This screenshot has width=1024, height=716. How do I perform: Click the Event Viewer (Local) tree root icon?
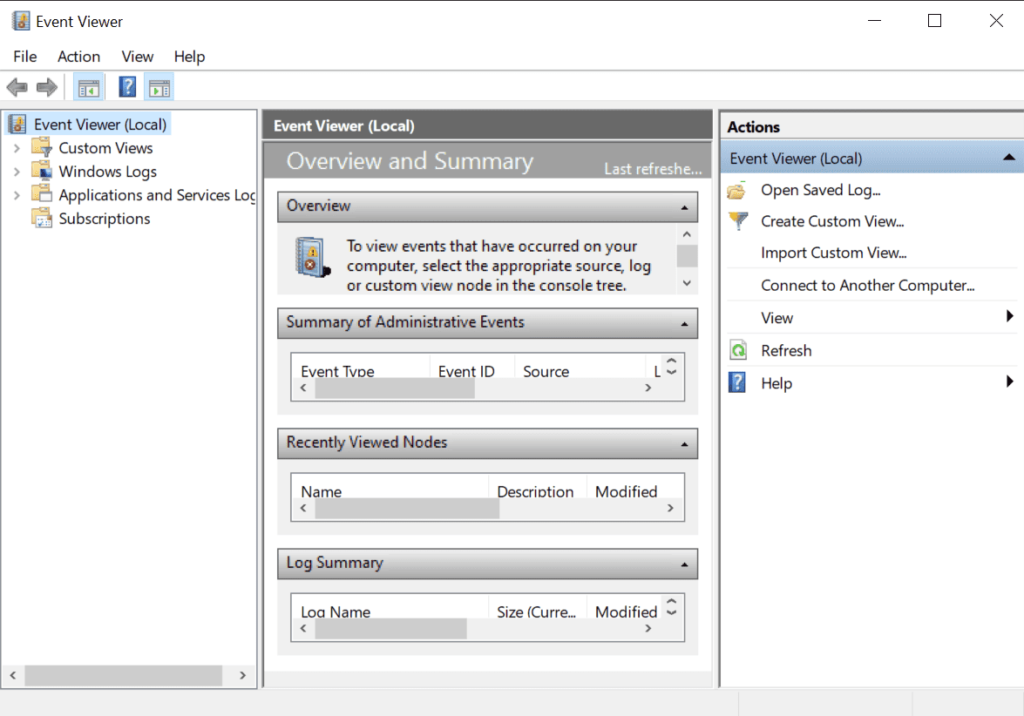17,123
